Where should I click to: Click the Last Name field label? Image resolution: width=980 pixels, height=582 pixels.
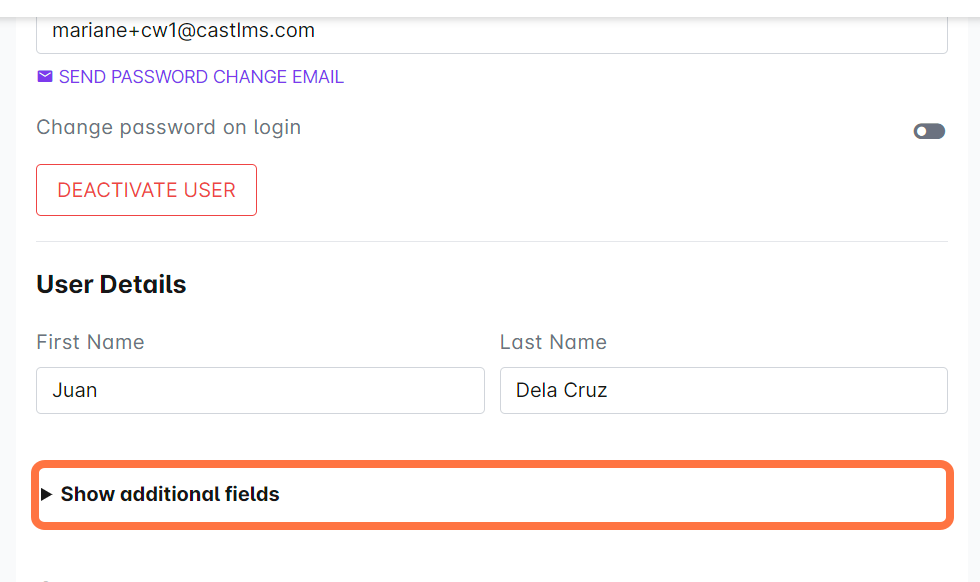553,342
